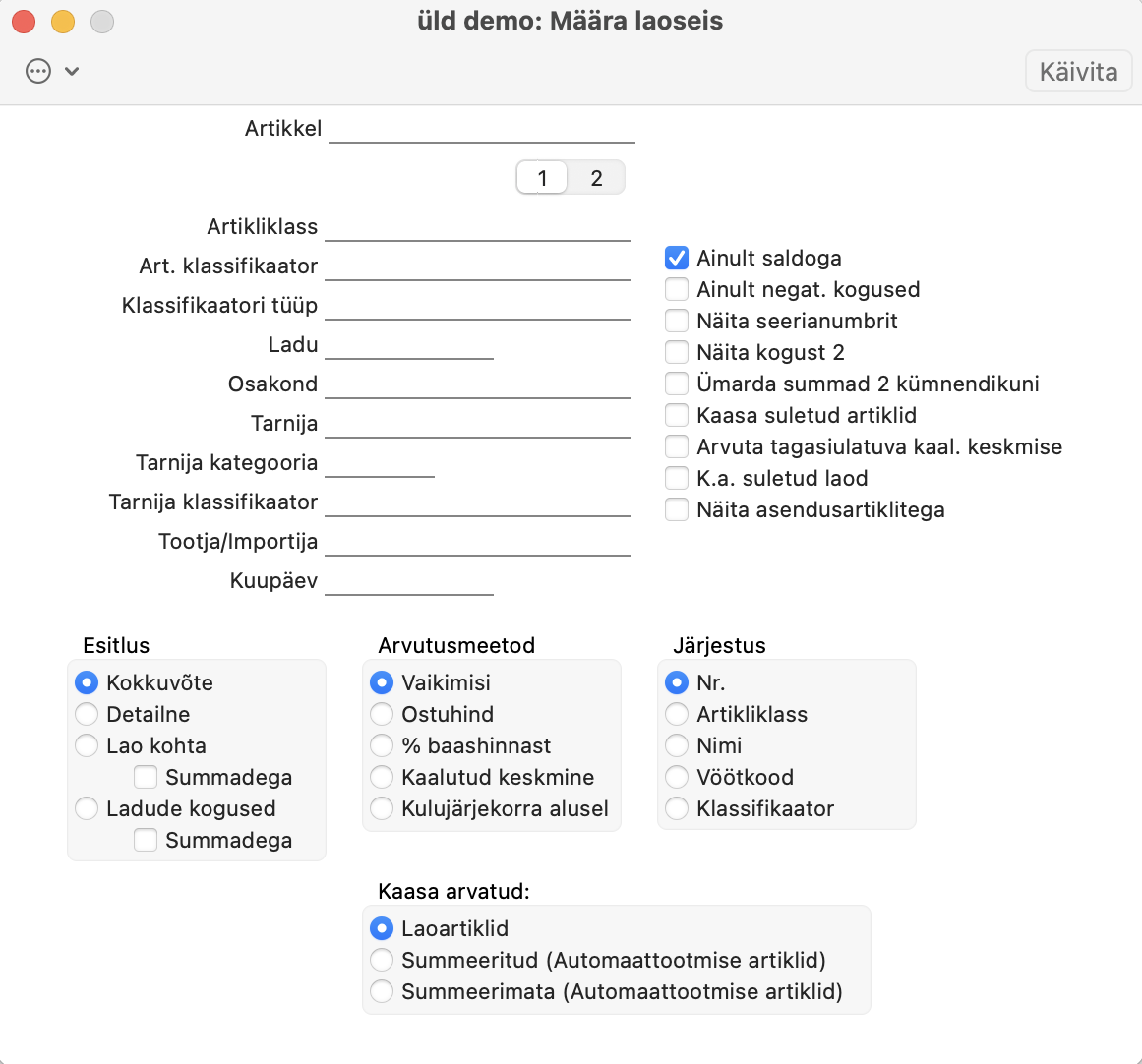This screenshot has height=1064, width=1142.
Task: Click the Tarnija input field
Action: click(x=477, y=424)
